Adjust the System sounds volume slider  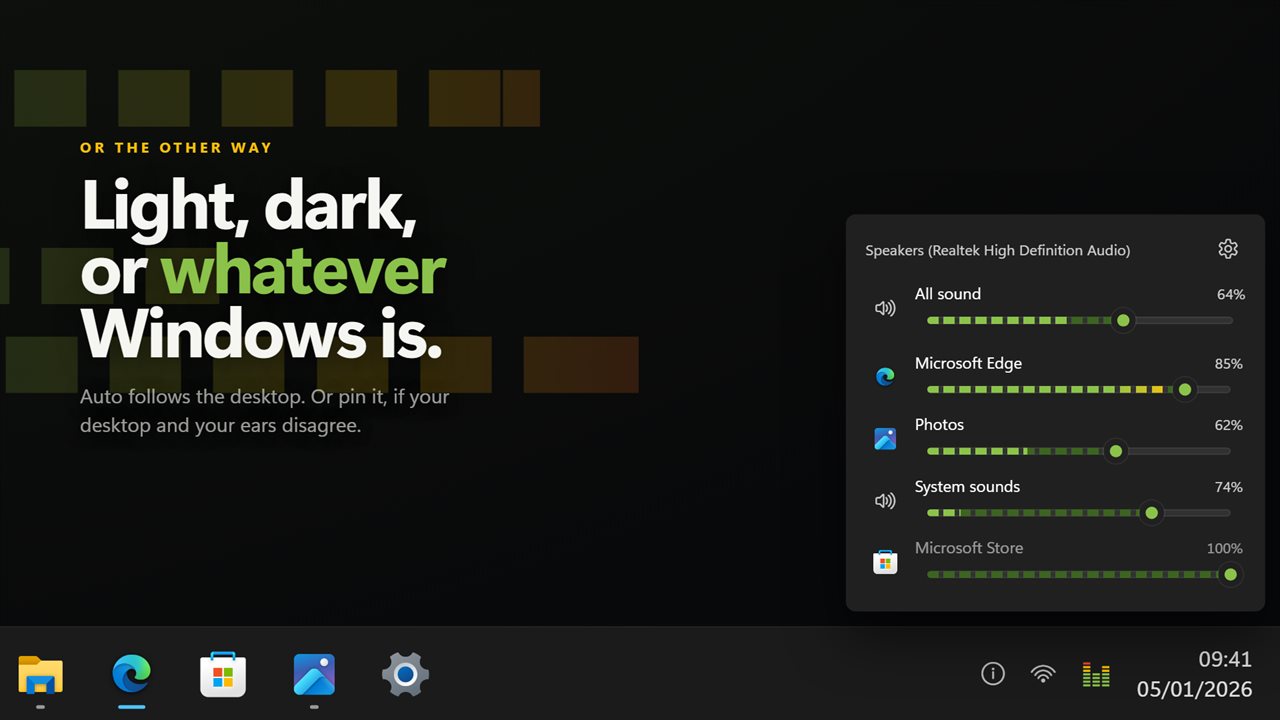tap(1080, 513)
